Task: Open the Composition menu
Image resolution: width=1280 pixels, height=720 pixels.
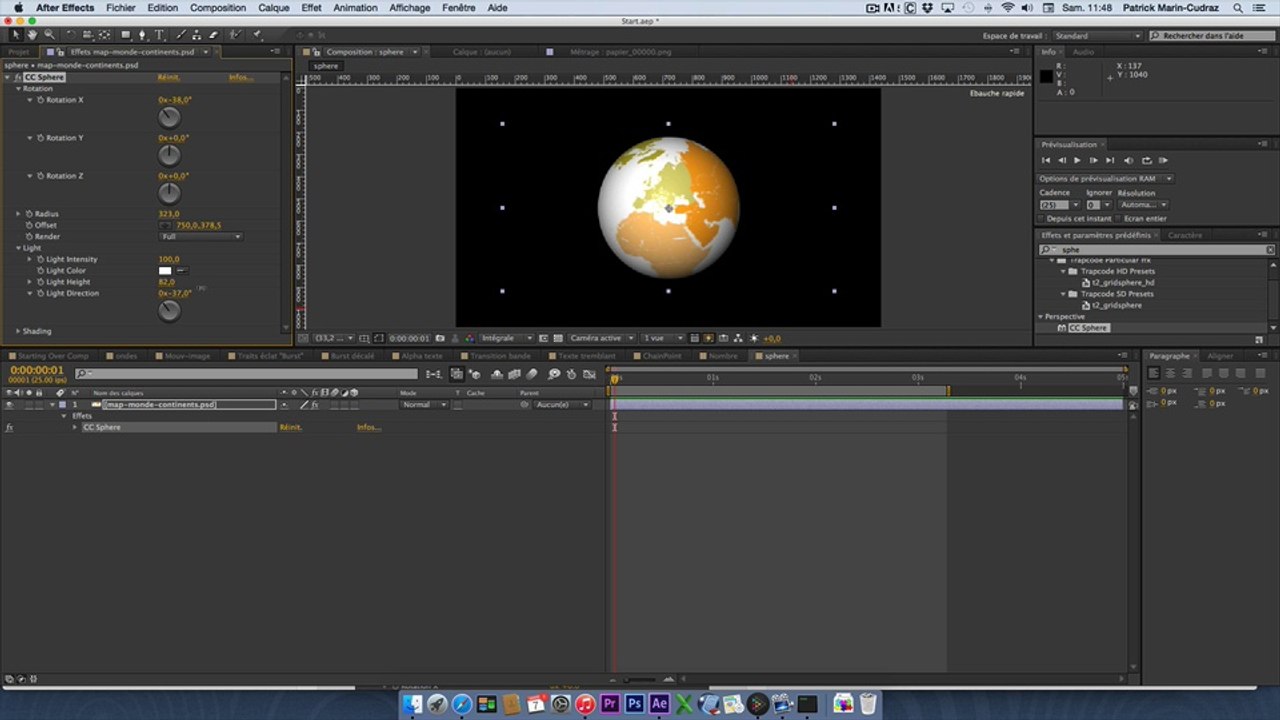Action: [217, 8]
